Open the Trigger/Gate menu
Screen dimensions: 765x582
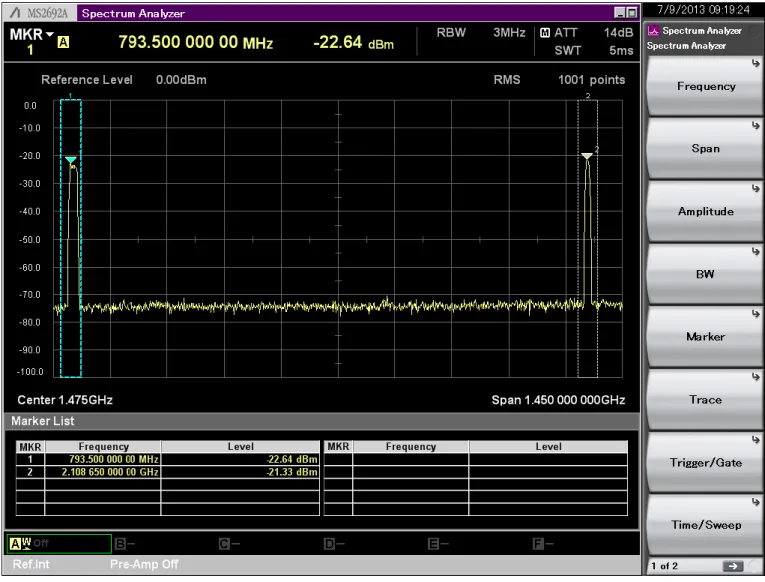pyautogui.click(x=705, y=462)
